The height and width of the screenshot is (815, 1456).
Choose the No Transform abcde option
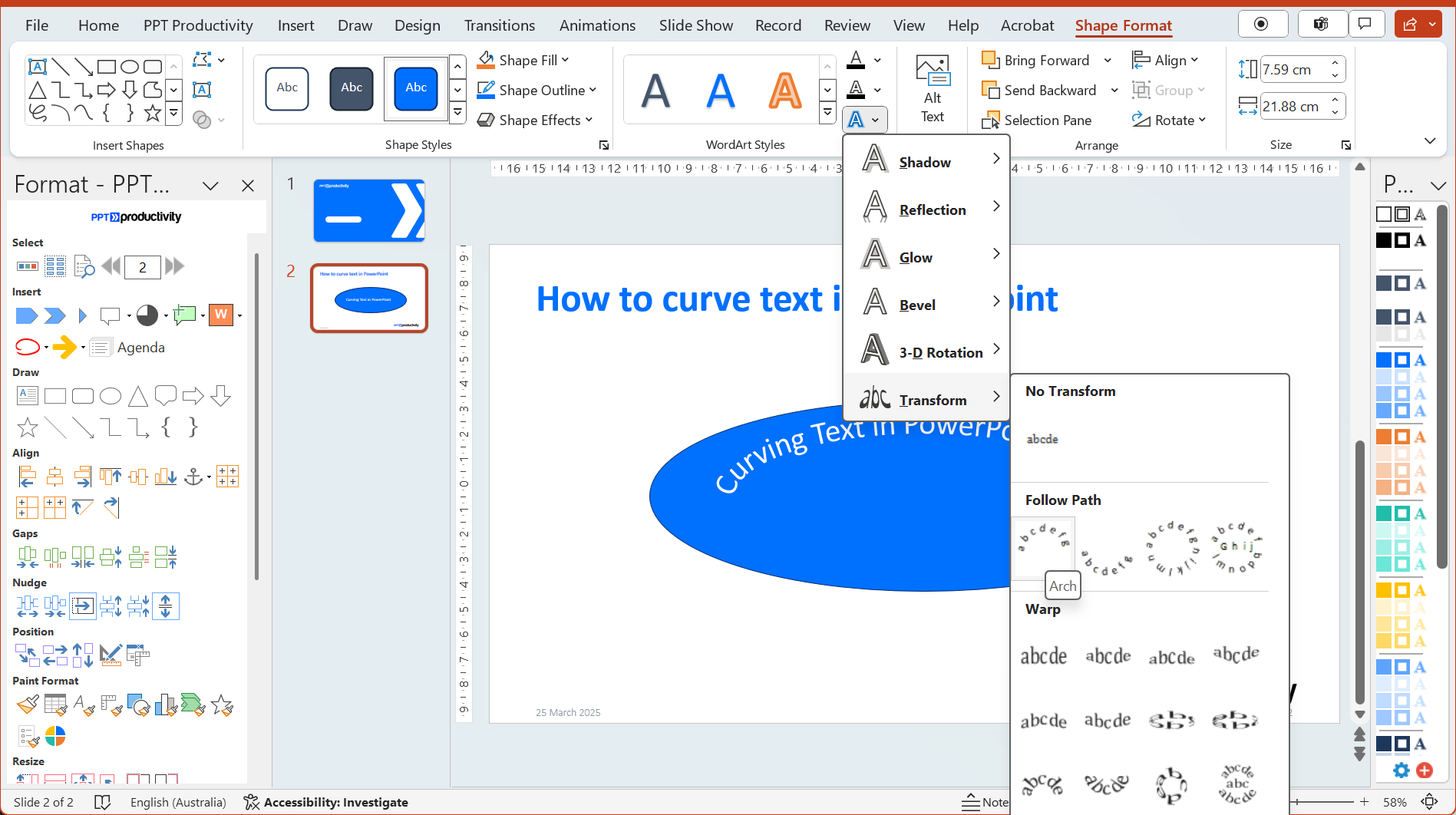[x=1042, y=439]
